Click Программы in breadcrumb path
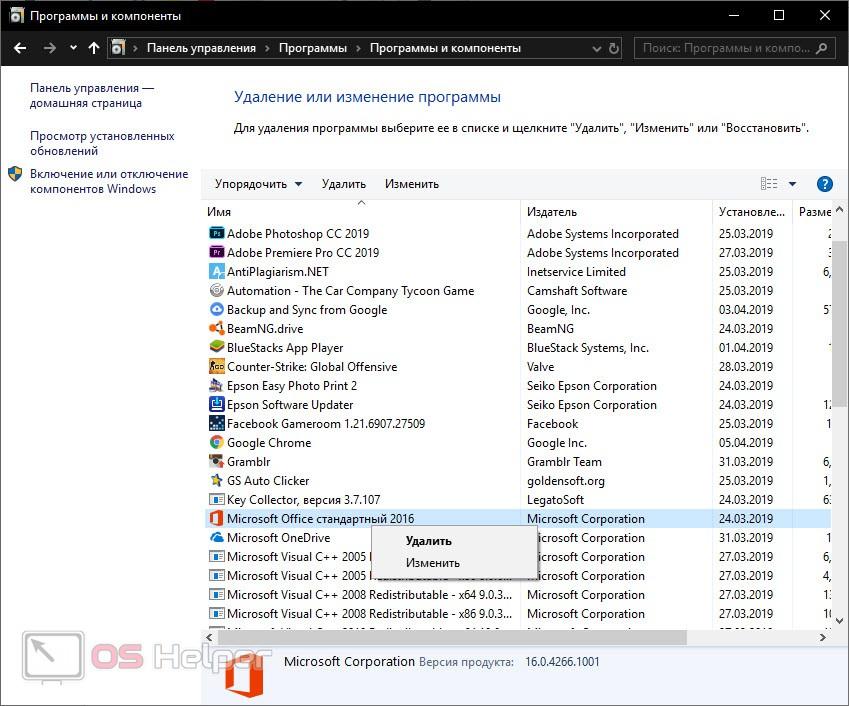 (312, 48)
